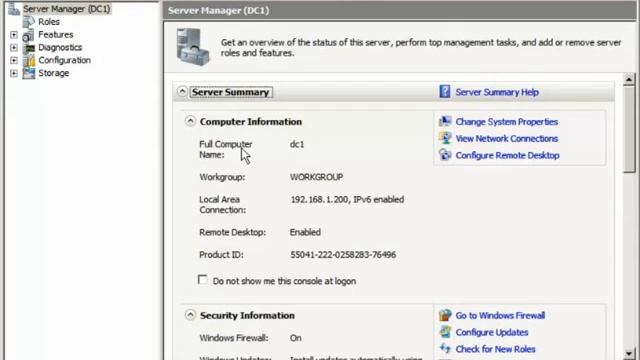This screenshot has width=640, height=360.
Task: Click the 'Workgroup:' label
Action: point(222,177)
